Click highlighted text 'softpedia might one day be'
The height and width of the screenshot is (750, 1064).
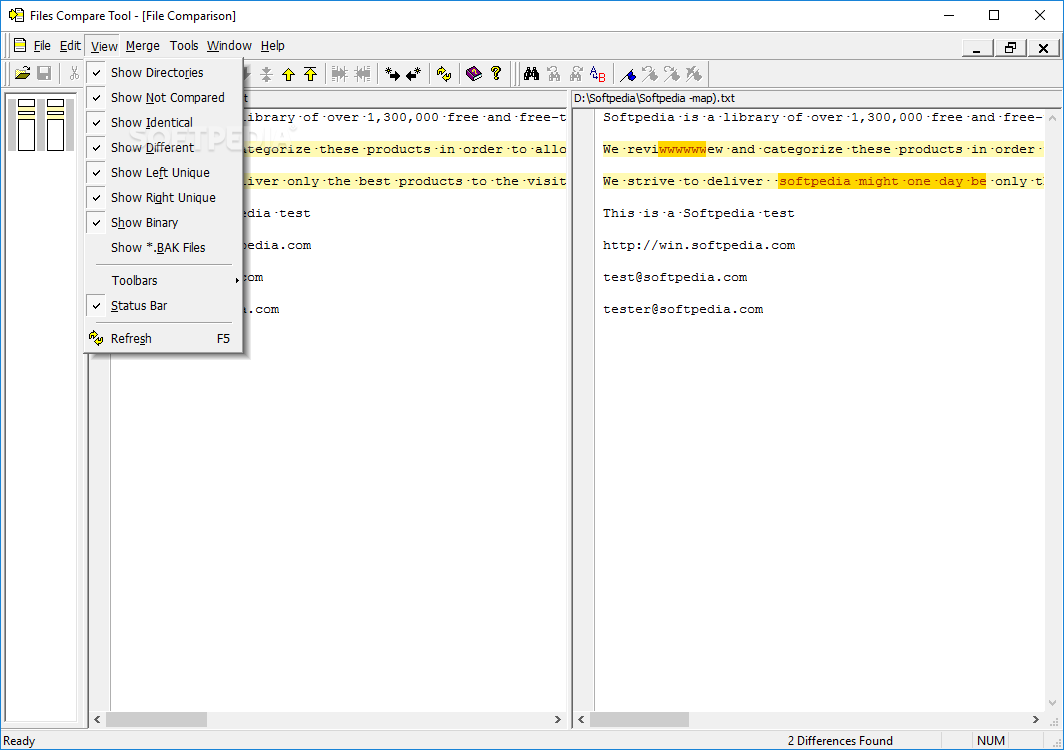pyautogui.click(x=882, y=181)
